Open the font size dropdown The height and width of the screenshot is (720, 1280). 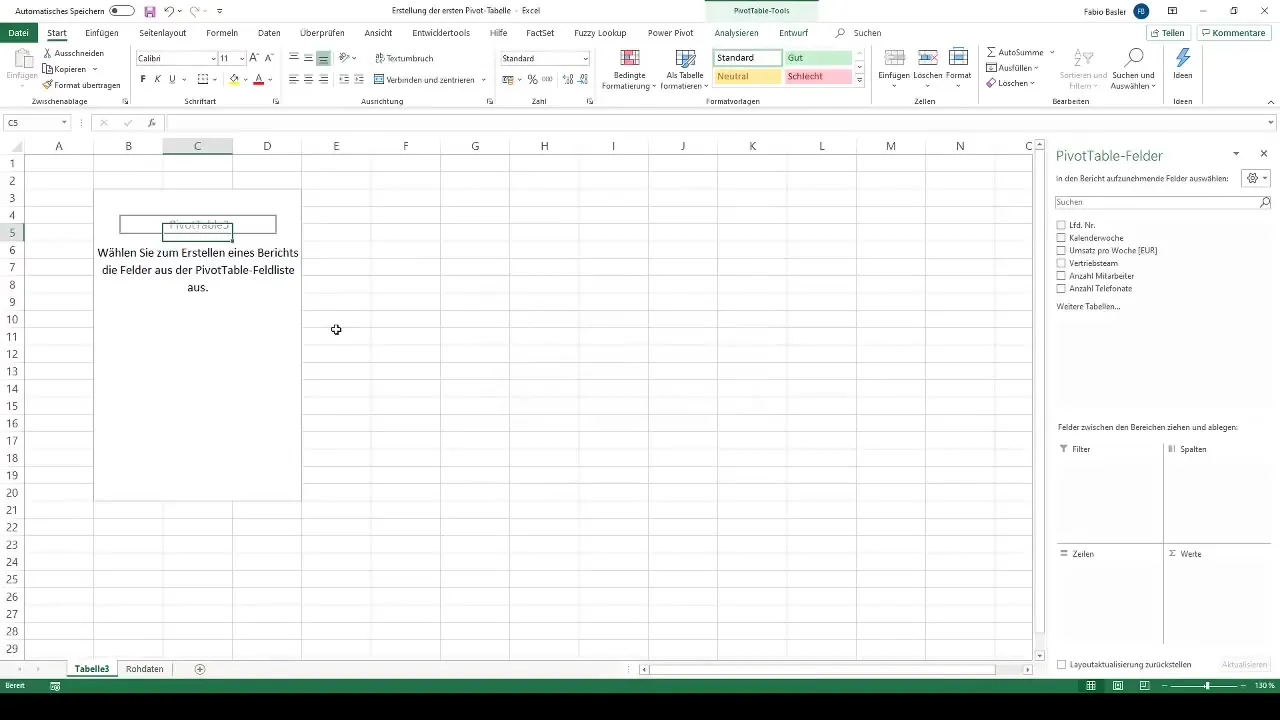(242, 59)
